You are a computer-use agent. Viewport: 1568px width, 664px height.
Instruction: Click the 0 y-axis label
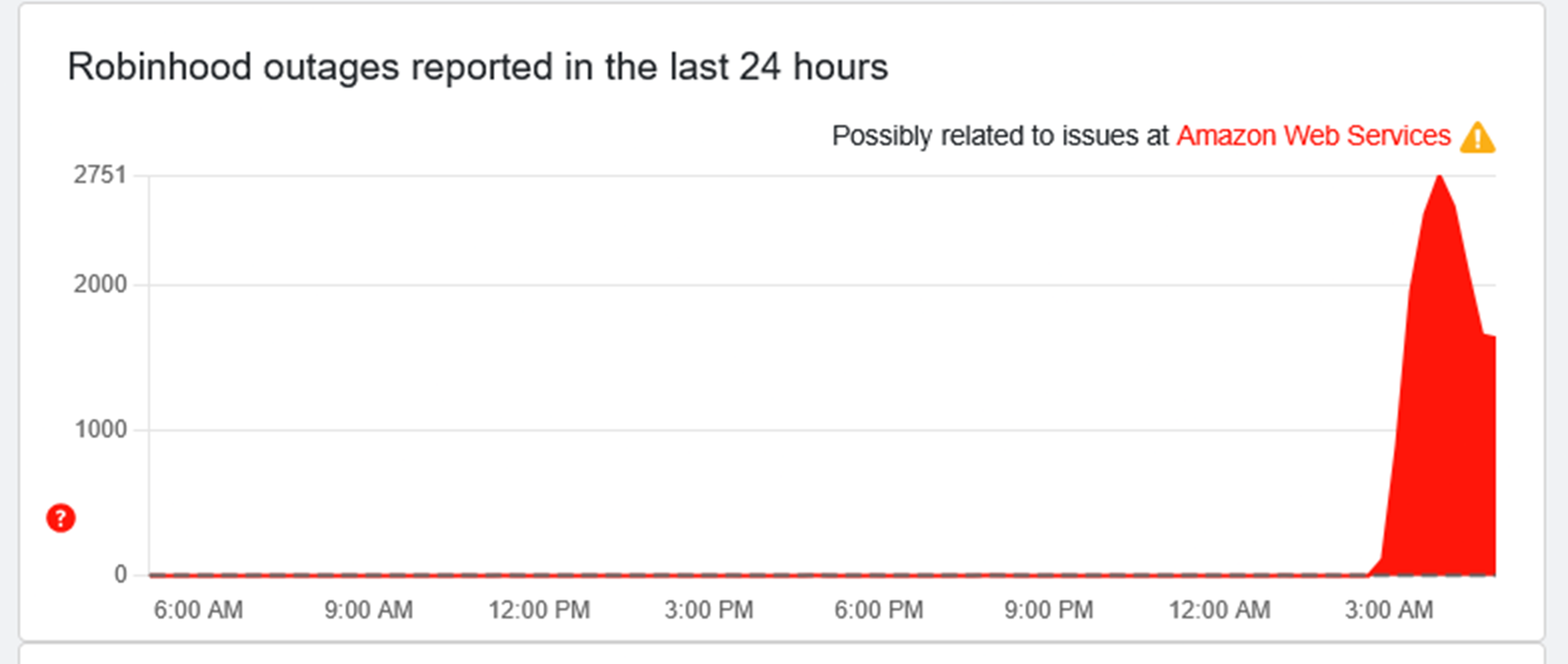(x=120, y=574)
